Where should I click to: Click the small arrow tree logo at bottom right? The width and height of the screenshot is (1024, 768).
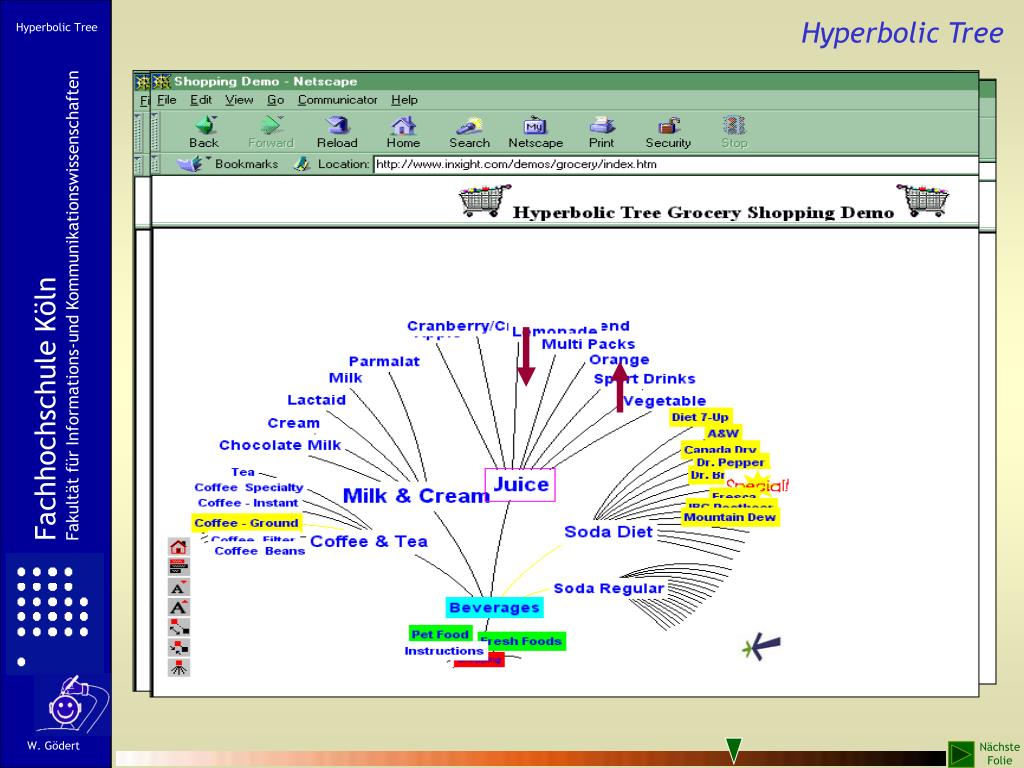pyautogui.click(x=761, y=647)
